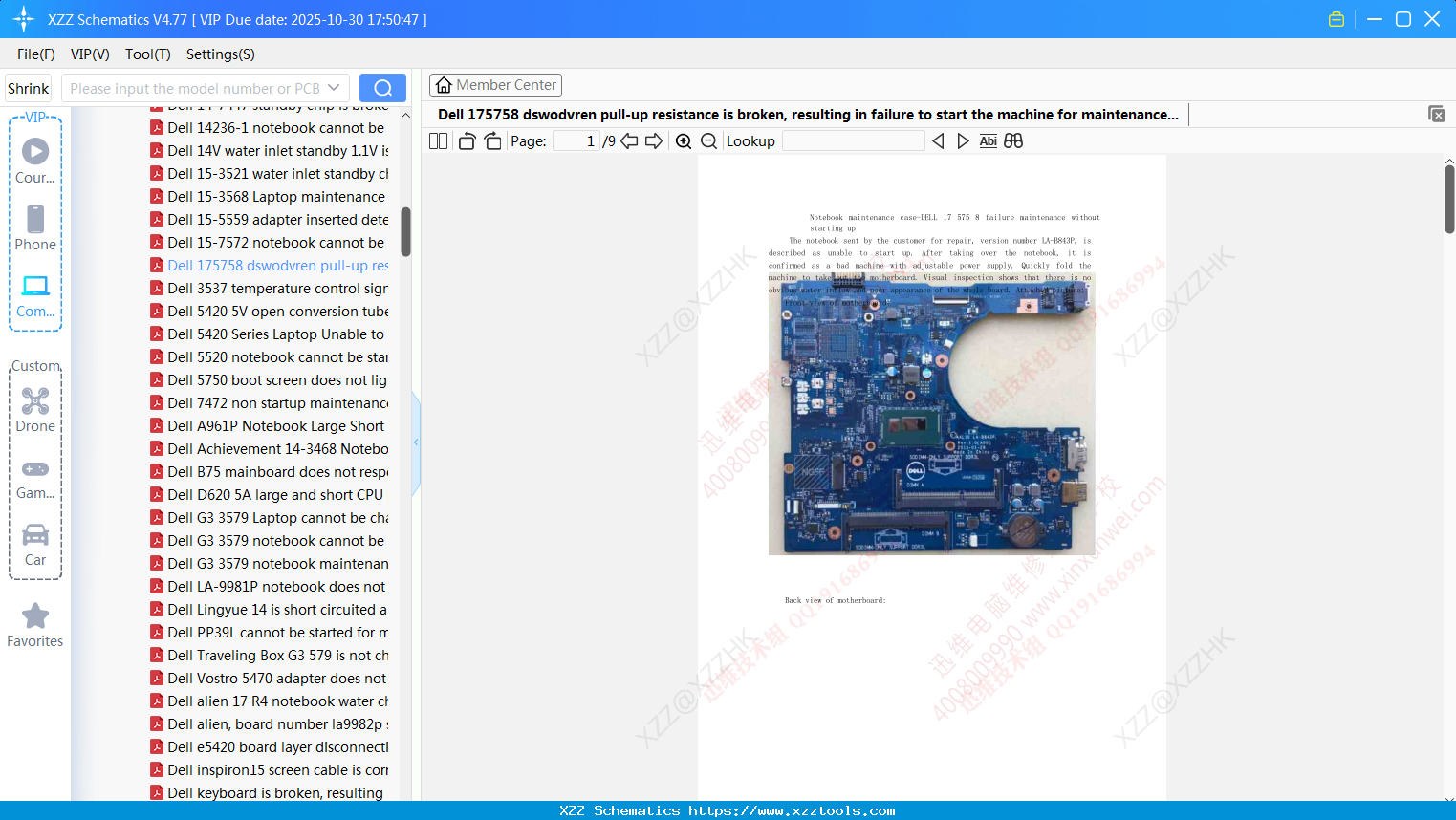Image resolution: width=1456 pixels, height=820 pixels.
Task: Open the Member Center button
Action: 495,85
